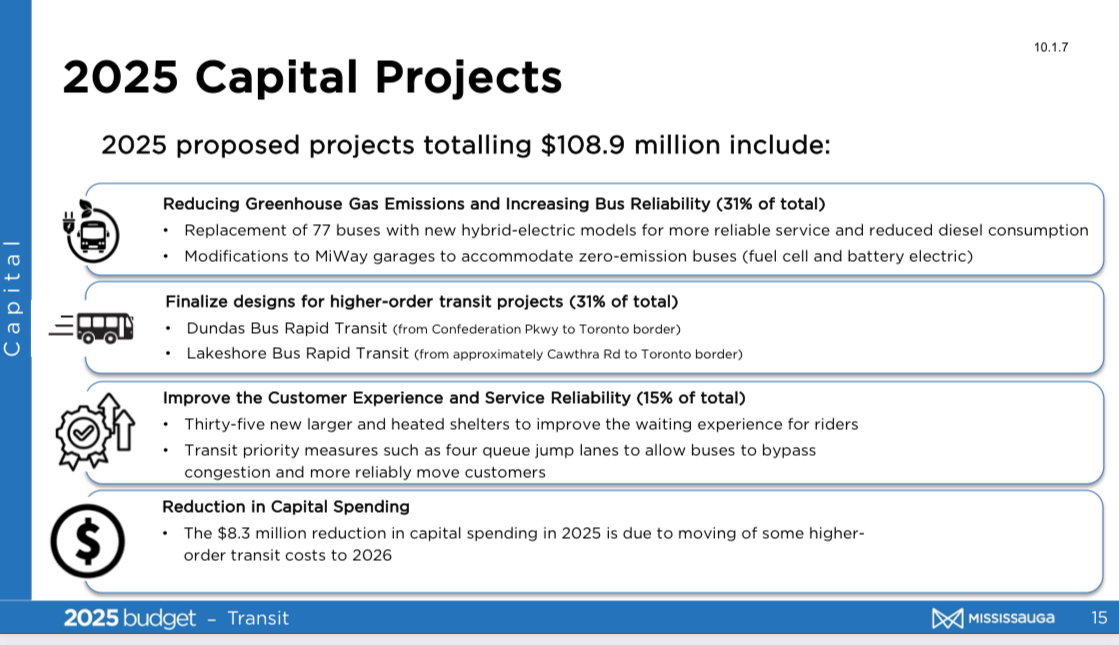Select the higher-order transit projects heading
This screenshot has width=1119, height=645.
421,301
